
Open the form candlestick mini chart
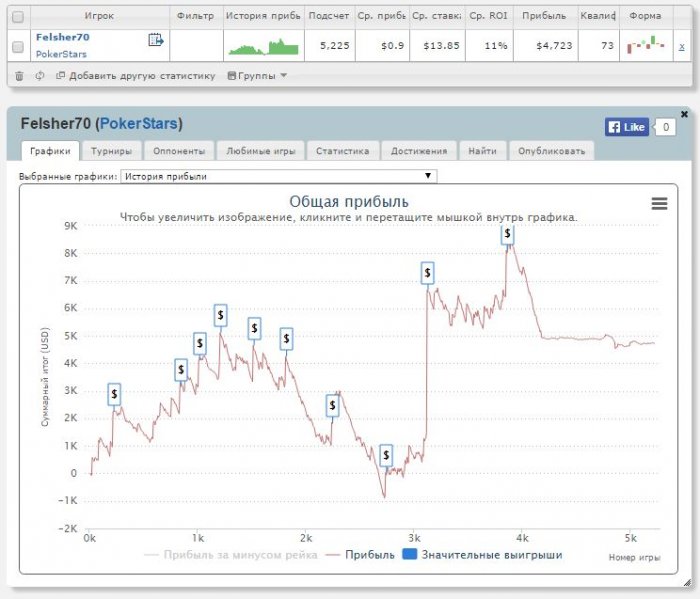[x=646, y=45]
